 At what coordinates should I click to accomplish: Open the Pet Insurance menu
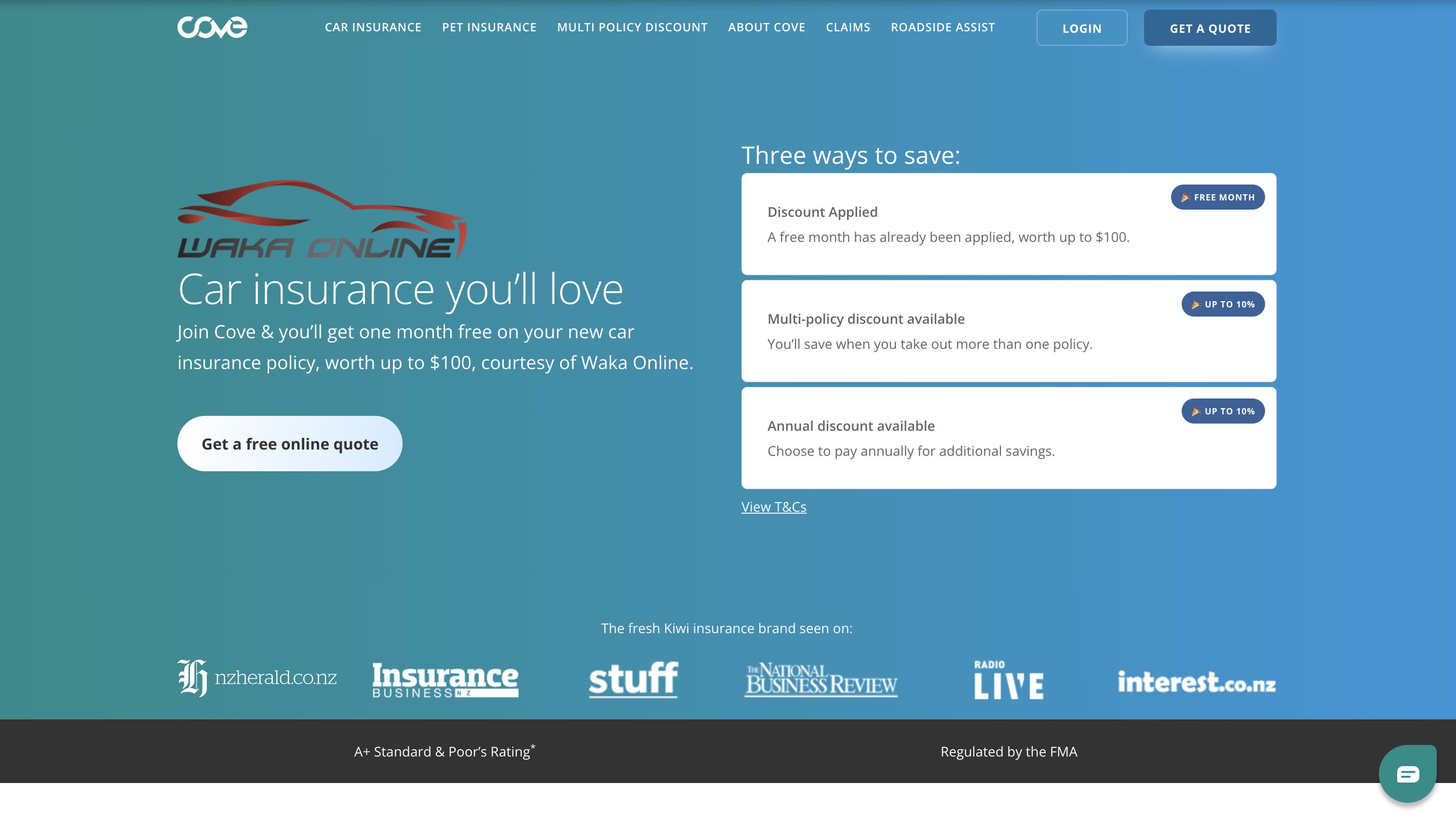(489, 27)
